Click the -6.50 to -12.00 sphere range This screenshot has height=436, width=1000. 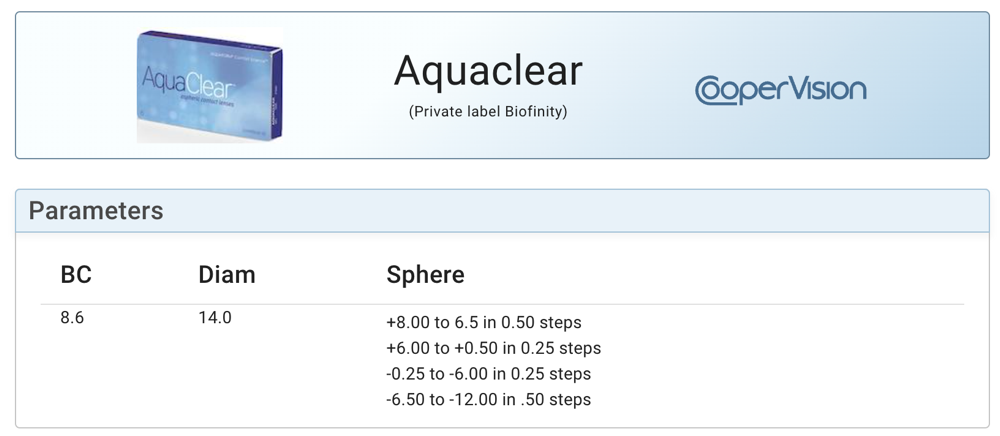coord(488,400)
